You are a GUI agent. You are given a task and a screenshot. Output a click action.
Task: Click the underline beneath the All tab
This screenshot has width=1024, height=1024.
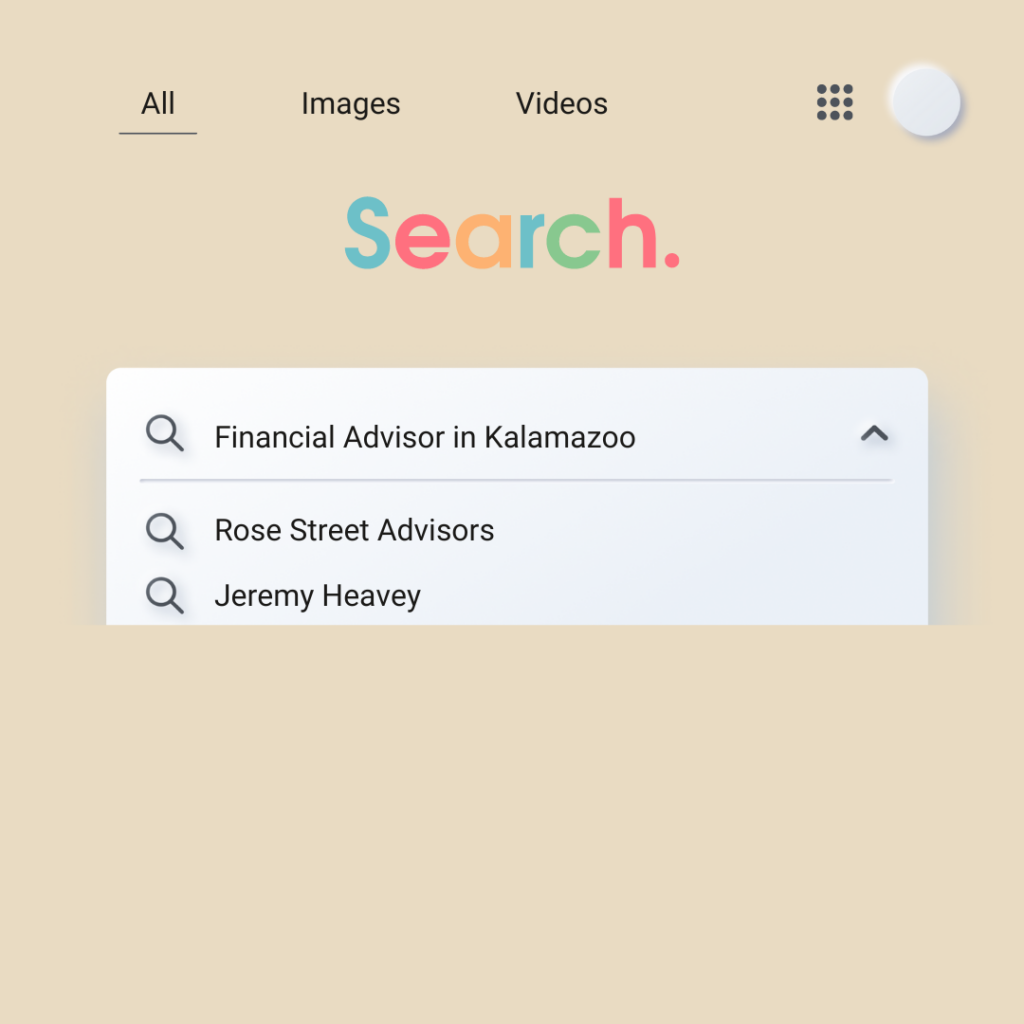pyautogui.click(x=158, y=133)
